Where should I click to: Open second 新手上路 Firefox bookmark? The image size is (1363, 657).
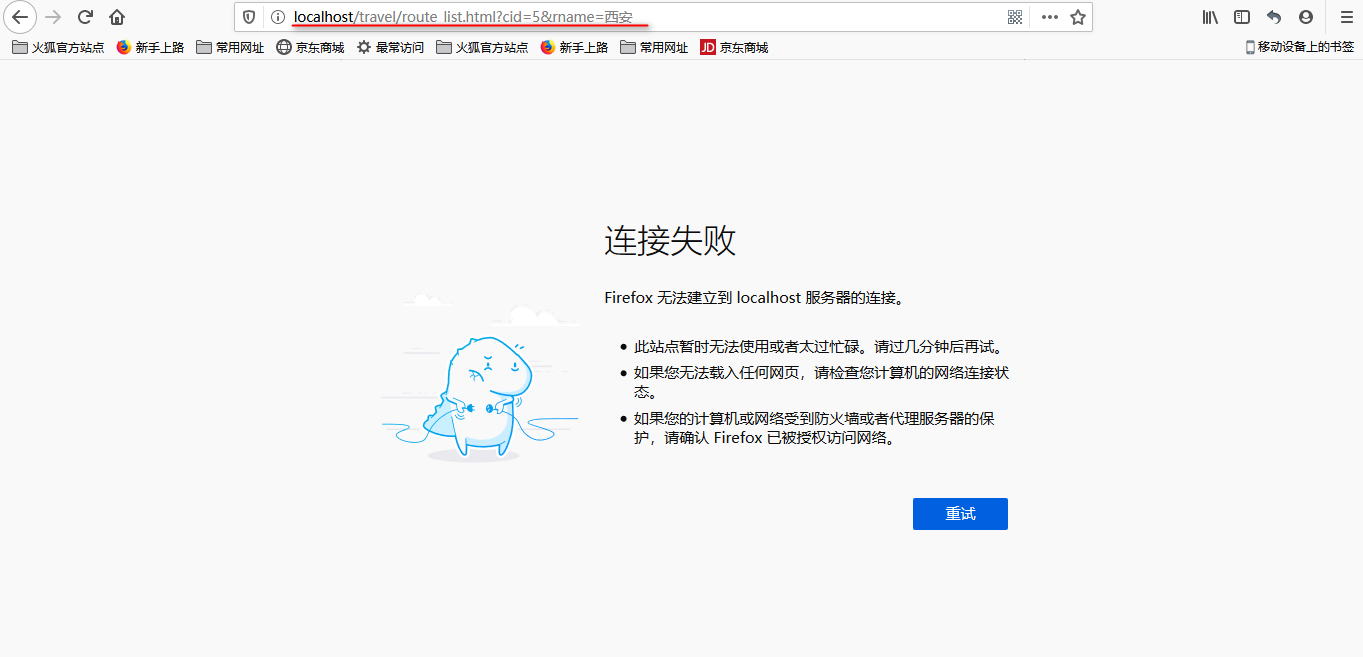click(x=574, y=47)
